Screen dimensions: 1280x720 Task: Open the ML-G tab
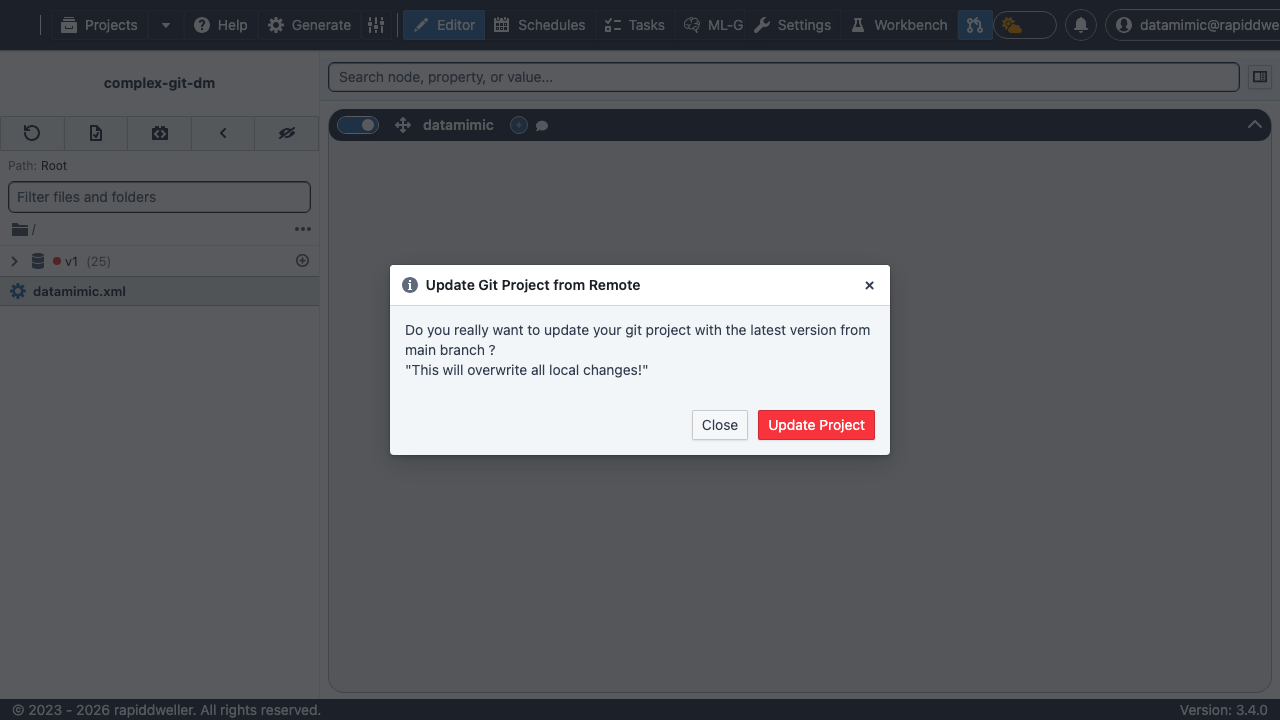point(713,25)
